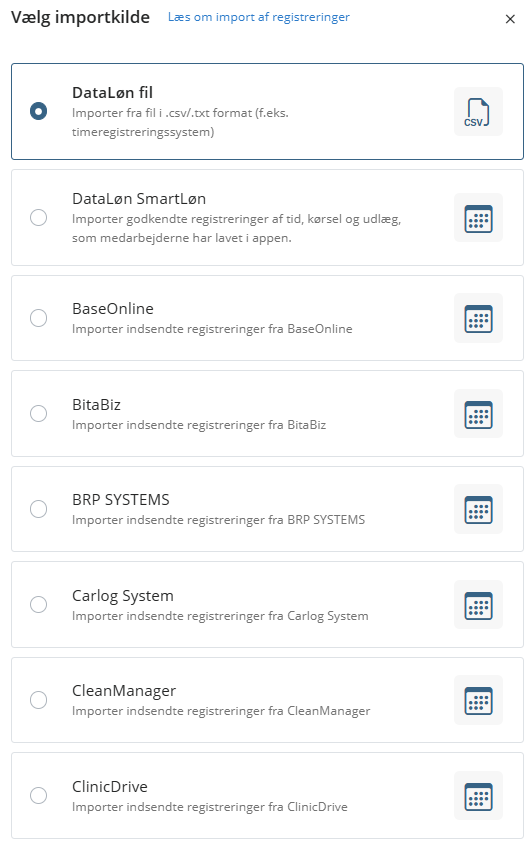The image size is (529, 842).
Task: Click the calendar icon in the BitaBiz row
Action: point(478,413)
